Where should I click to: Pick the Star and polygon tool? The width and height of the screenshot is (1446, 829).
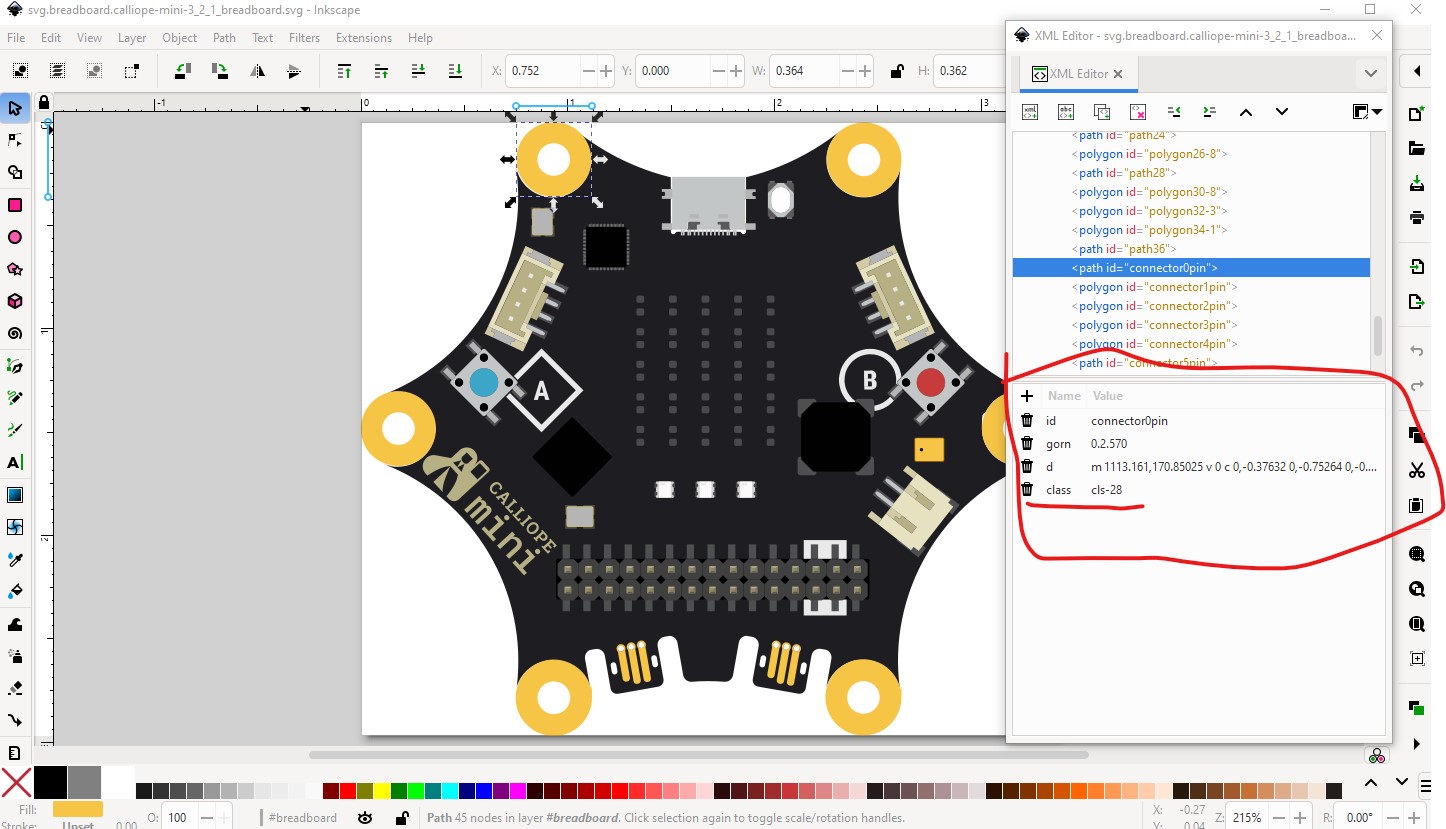tap(15, 269)
